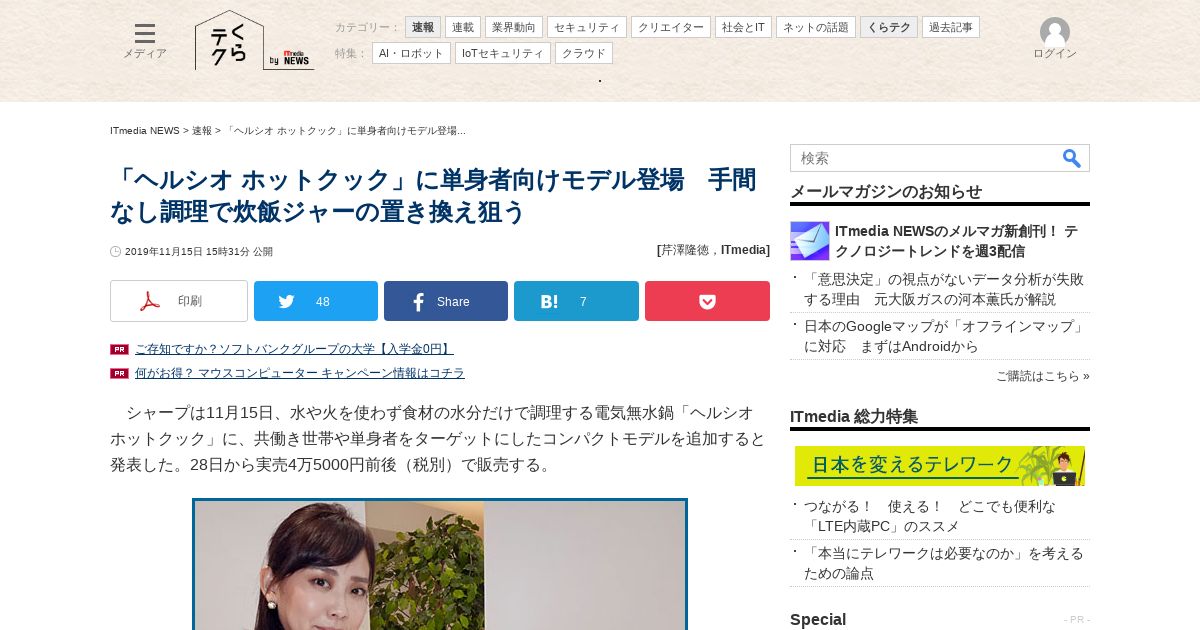Click the article main photo

[x=440, y=565]
